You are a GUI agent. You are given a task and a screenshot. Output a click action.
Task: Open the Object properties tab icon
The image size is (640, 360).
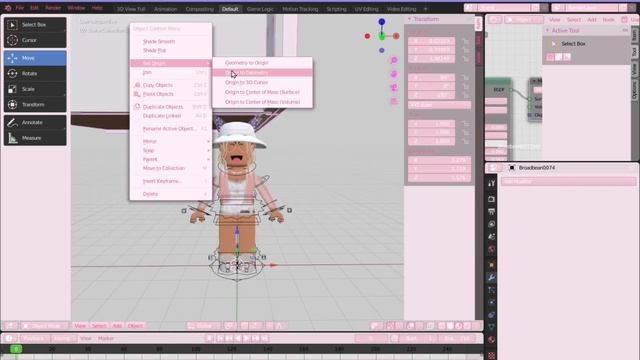pos(491,265)
